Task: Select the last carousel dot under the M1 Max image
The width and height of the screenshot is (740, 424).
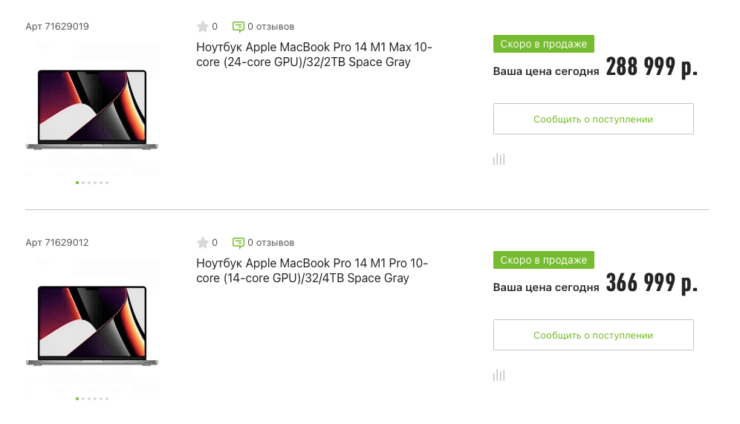Action: click(107, 182)
